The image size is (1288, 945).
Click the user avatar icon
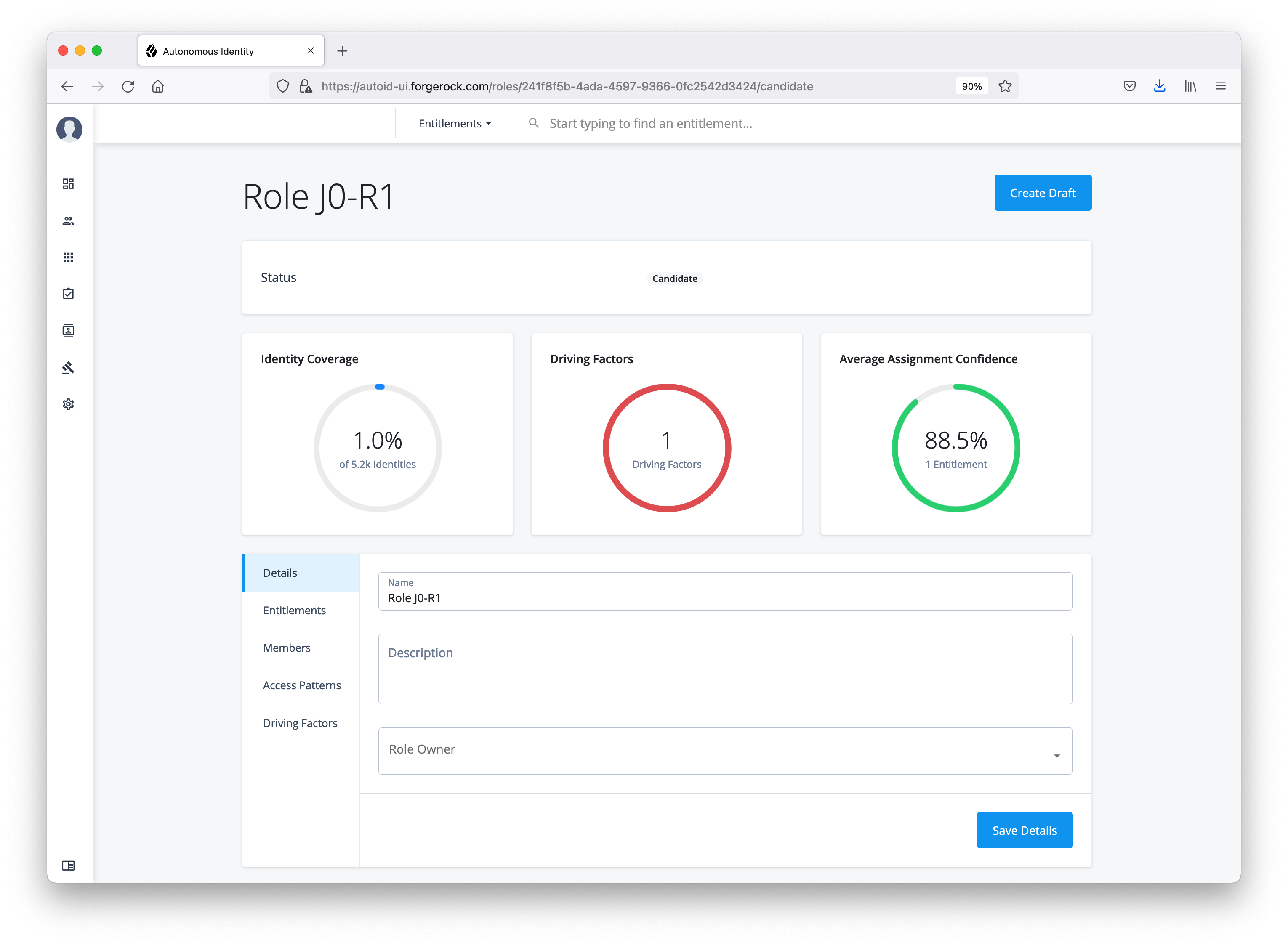(69, 129)
